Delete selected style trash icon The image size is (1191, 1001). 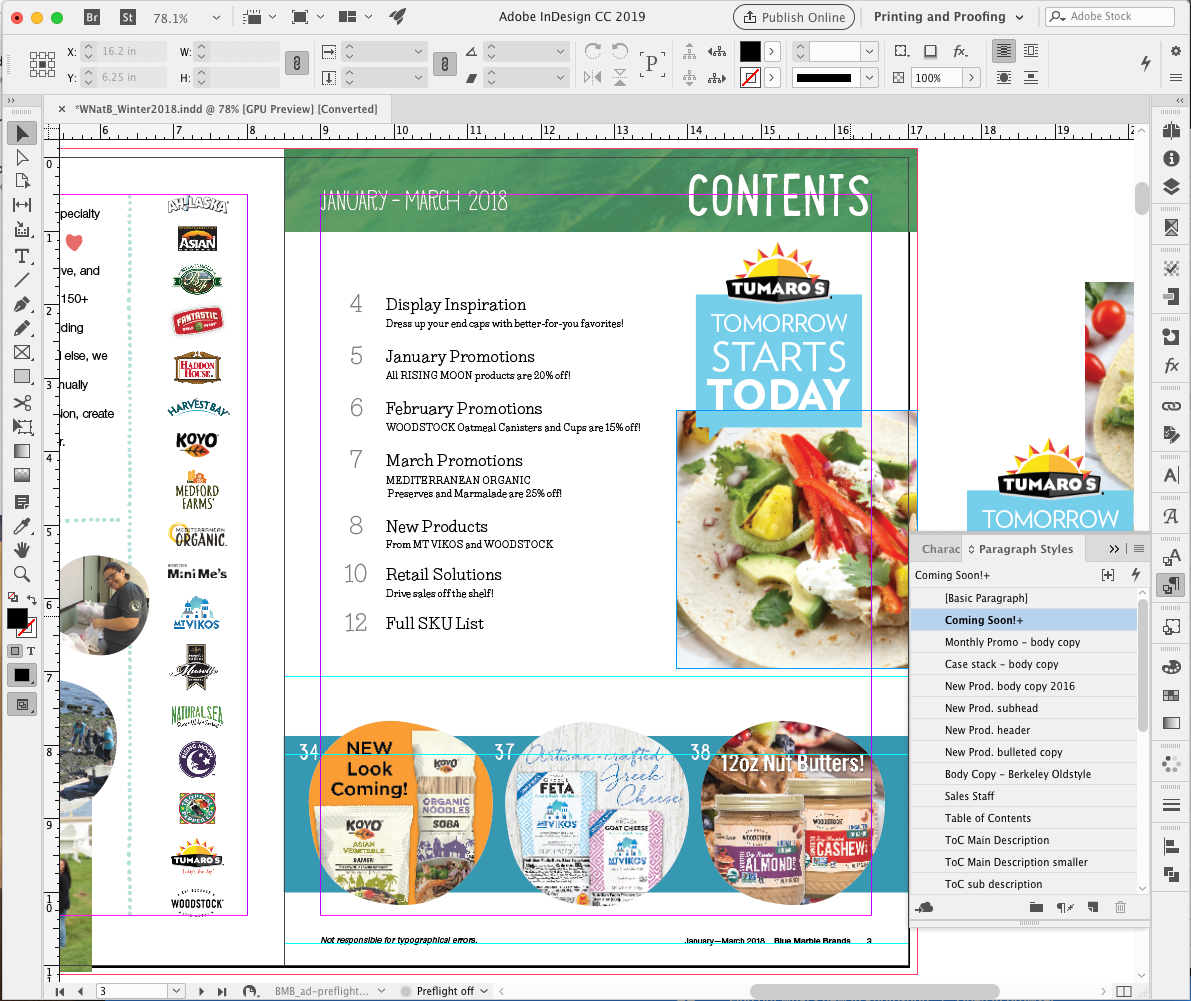[1120, 907]
